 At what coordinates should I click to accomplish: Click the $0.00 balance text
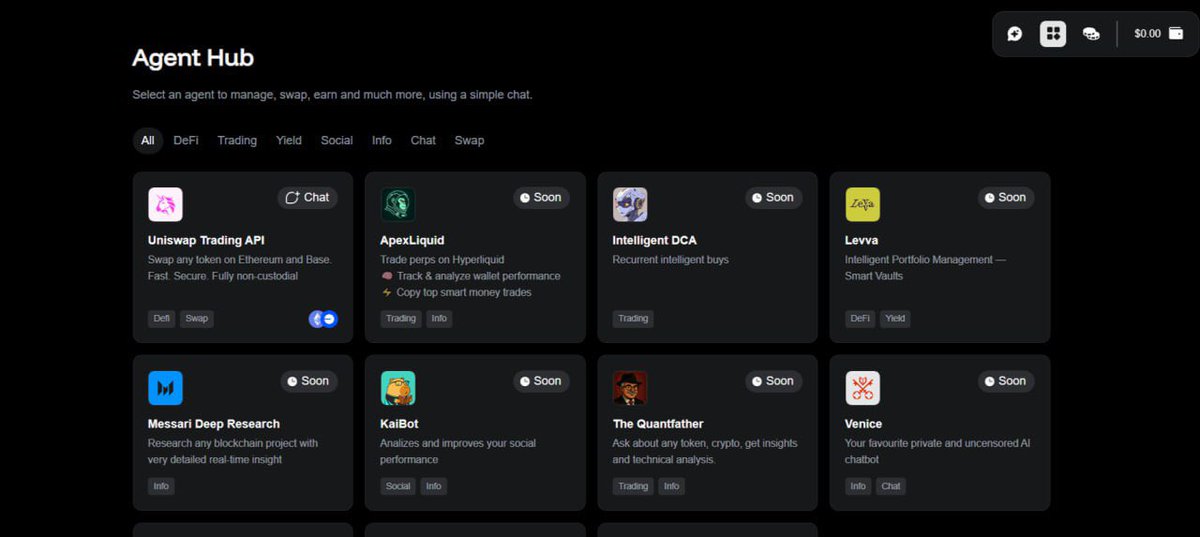pos(1147,34)
